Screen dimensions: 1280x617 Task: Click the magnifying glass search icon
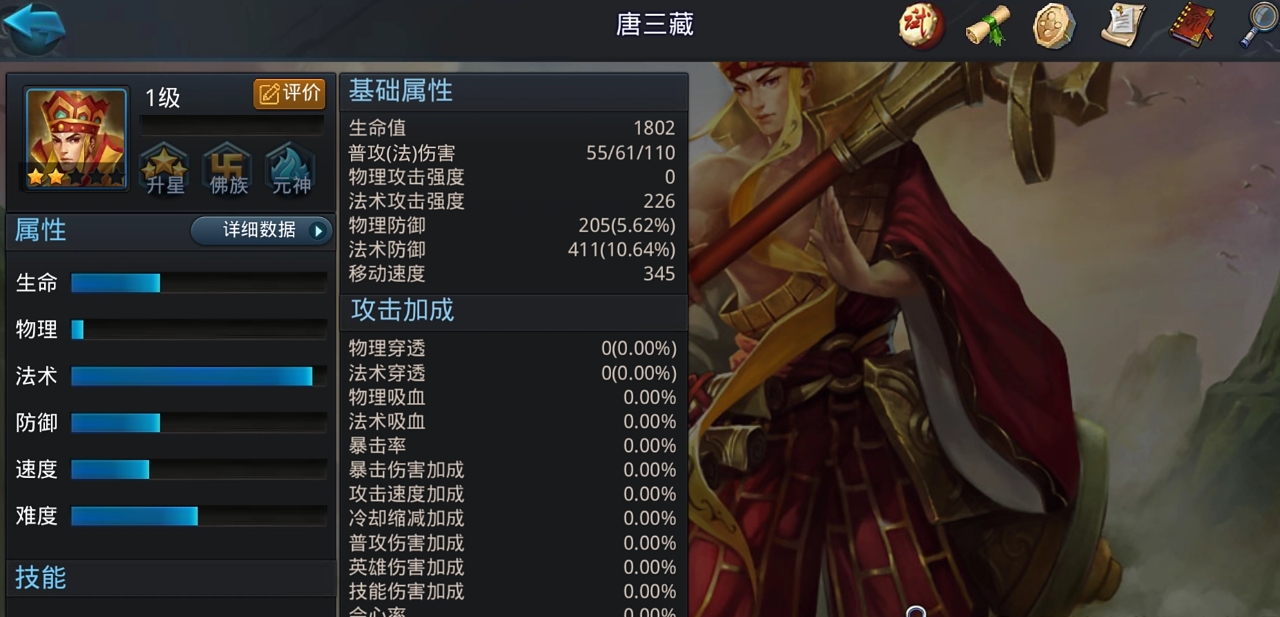(1258, 26)
